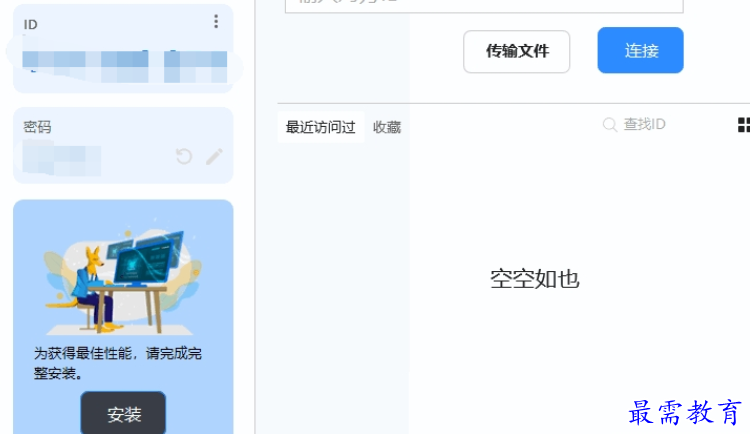Edit the password using the pencil icon
Image resolution: width=750 pixels, height=444 pixels.
[x=214, y=156]
